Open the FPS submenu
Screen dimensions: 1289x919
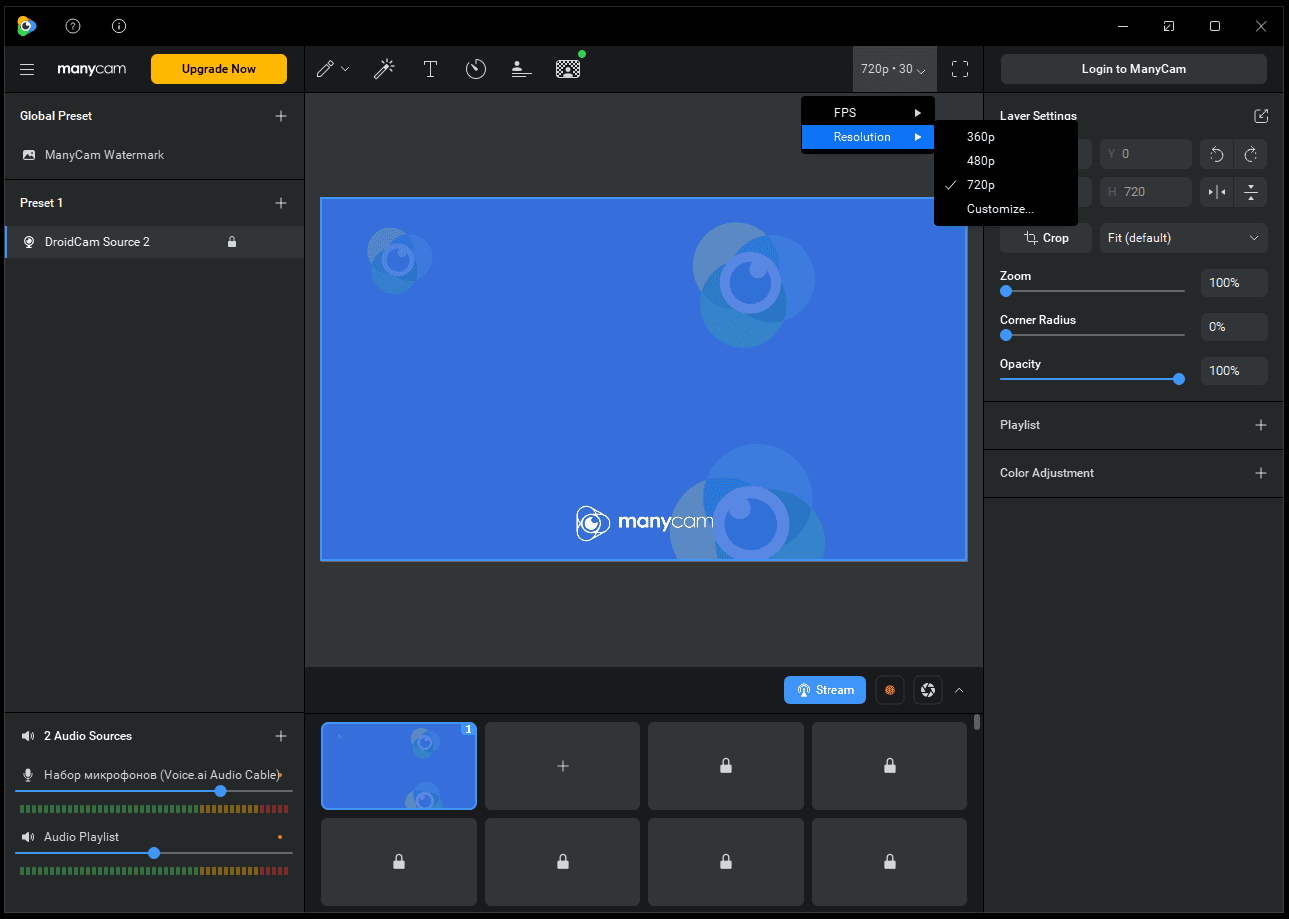tap(867, 113)
